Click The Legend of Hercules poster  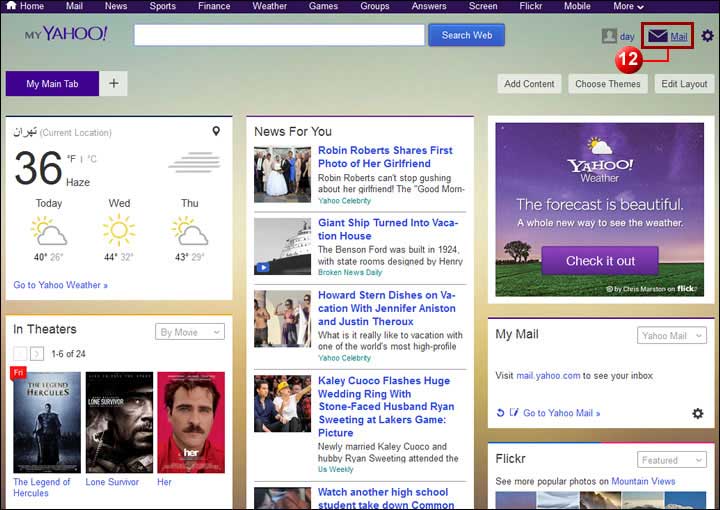coord(47,422)
